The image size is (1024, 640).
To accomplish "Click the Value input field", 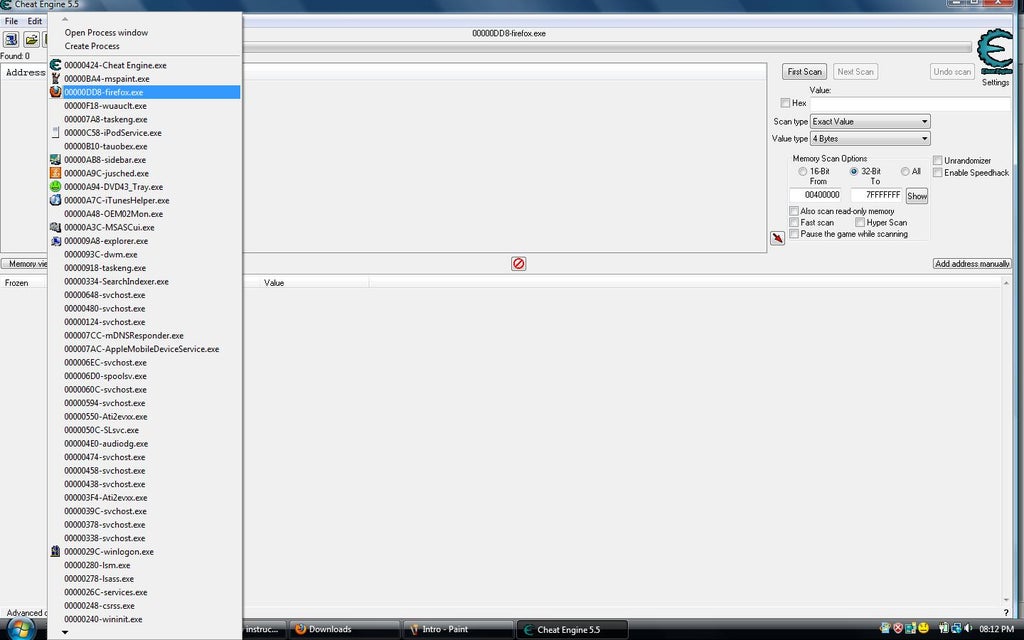I will (x=910, y=103).
